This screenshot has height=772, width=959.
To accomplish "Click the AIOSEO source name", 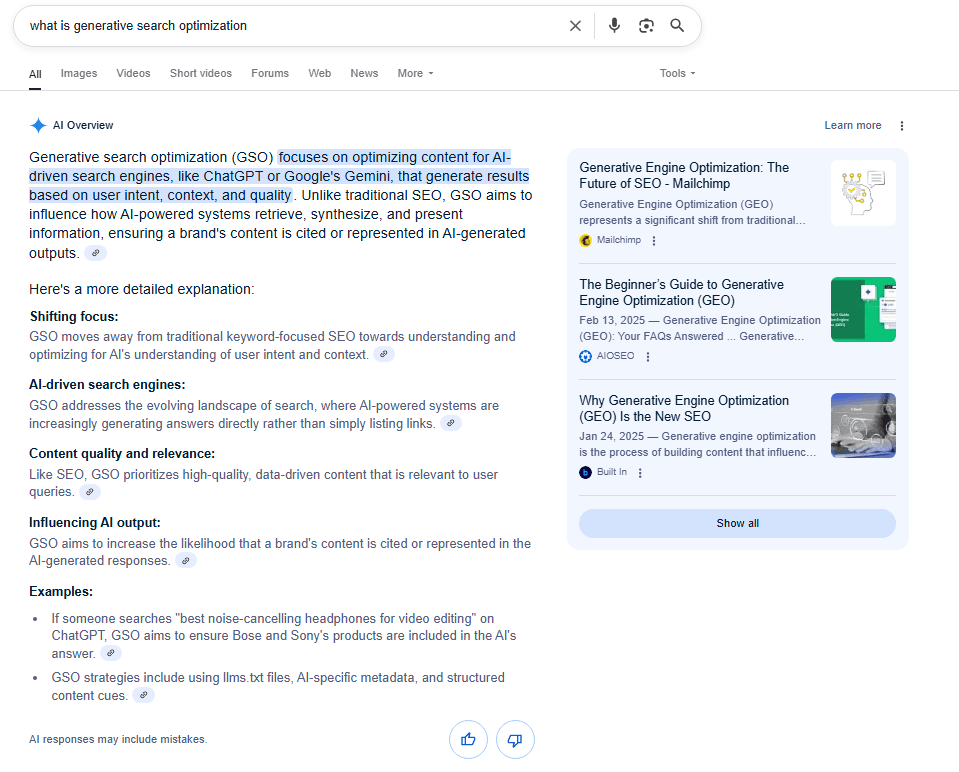I will [615, 355].
